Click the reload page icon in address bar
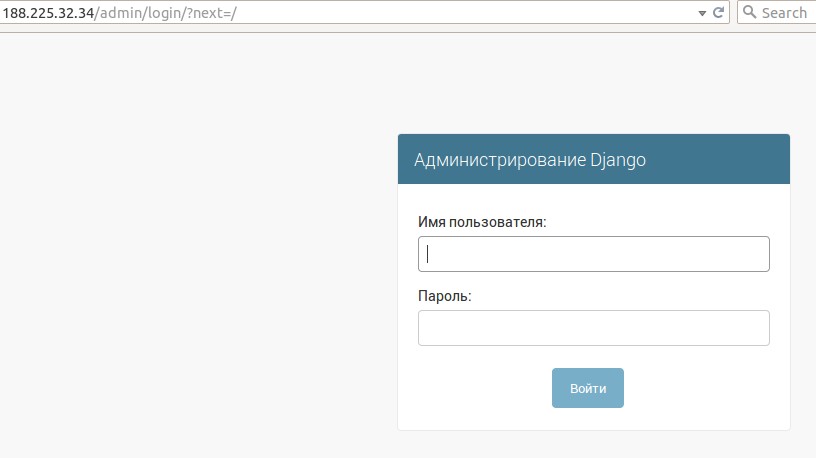This screenshot has width=816, height=458. (719, 12)
